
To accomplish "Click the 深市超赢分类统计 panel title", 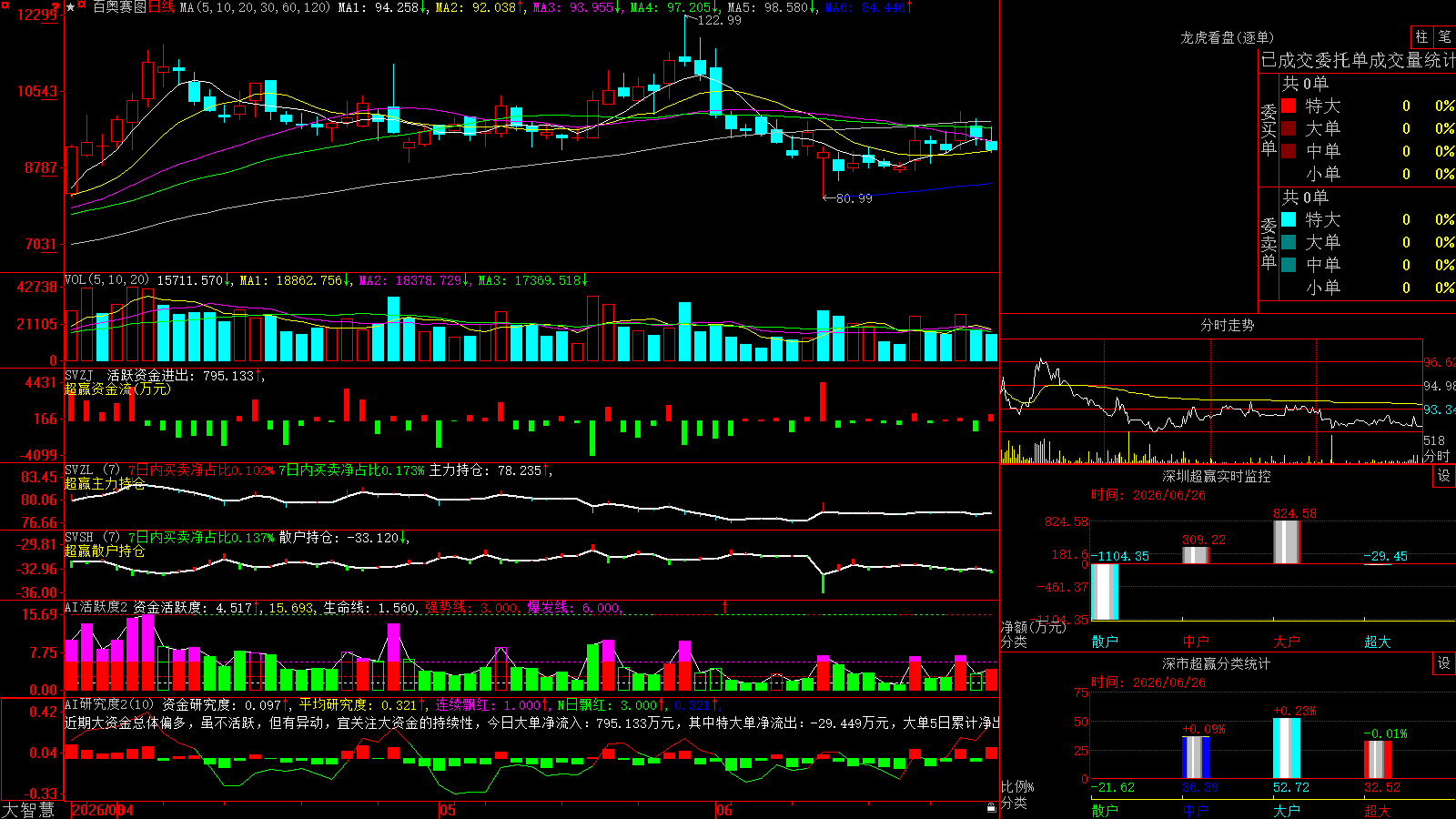I will [1216, 663].
